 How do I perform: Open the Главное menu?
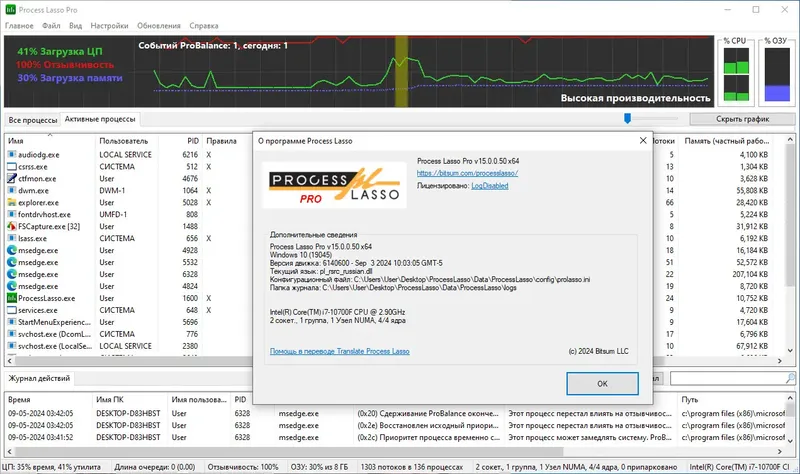coord(19,26)
